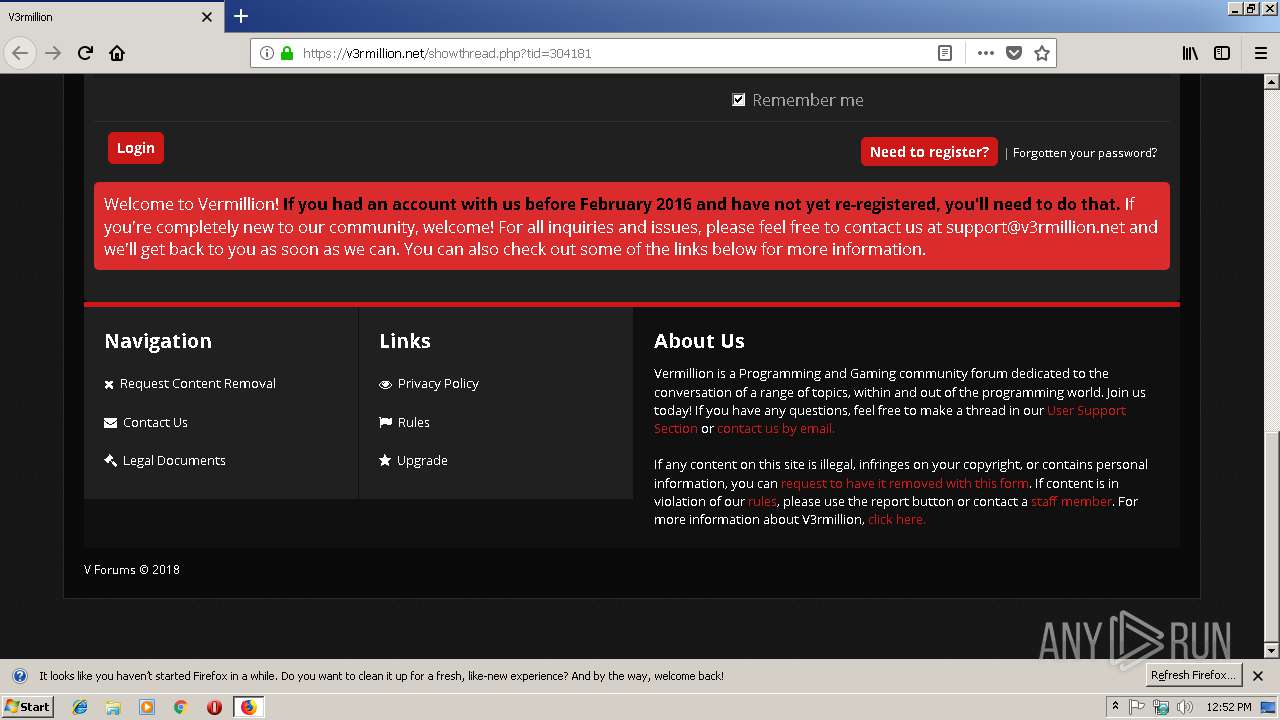
Task: Toggle the Remember me checkbox
Action: pos(739,100)
